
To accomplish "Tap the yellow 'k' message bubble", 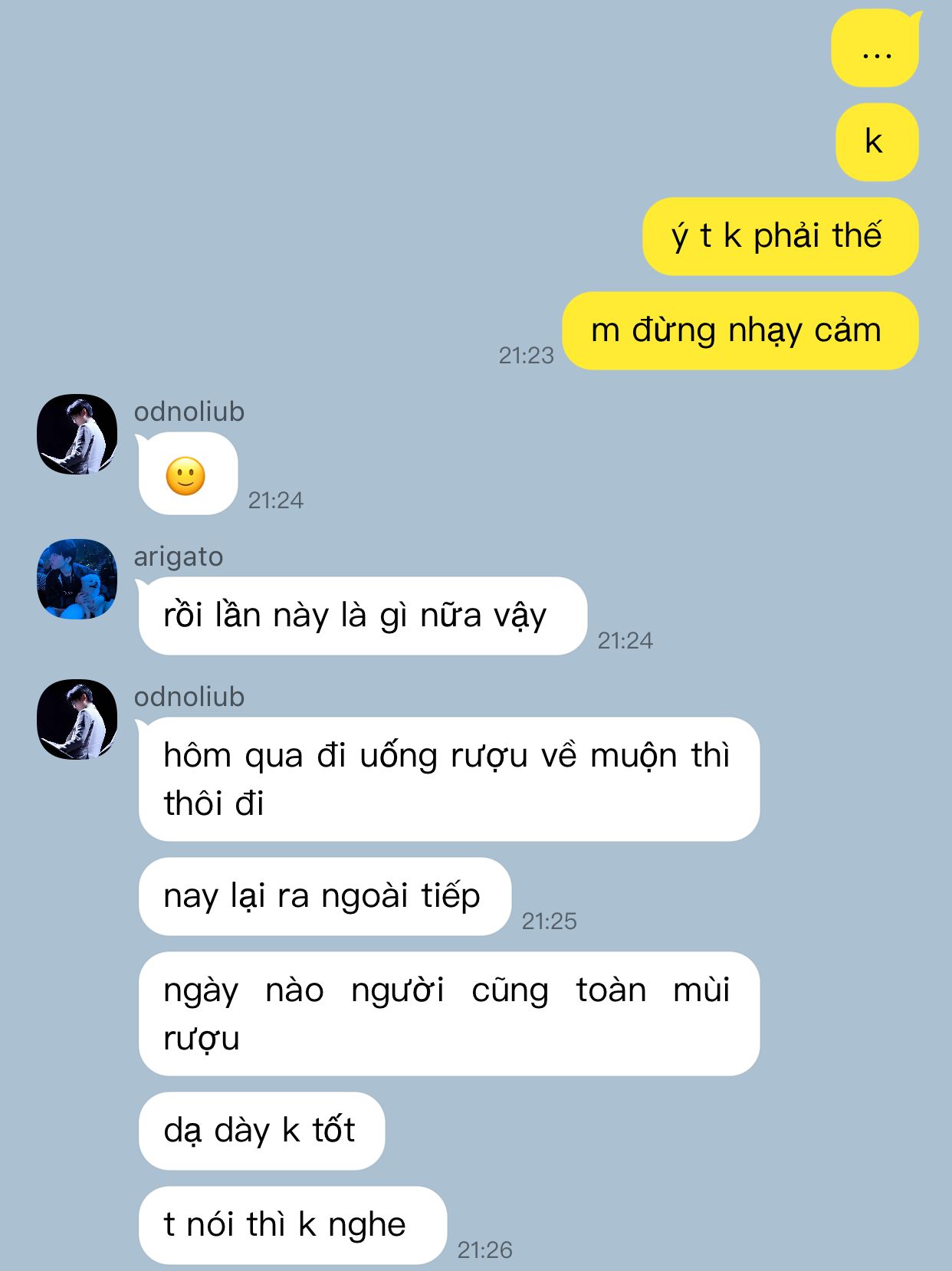I will [877, 143].
